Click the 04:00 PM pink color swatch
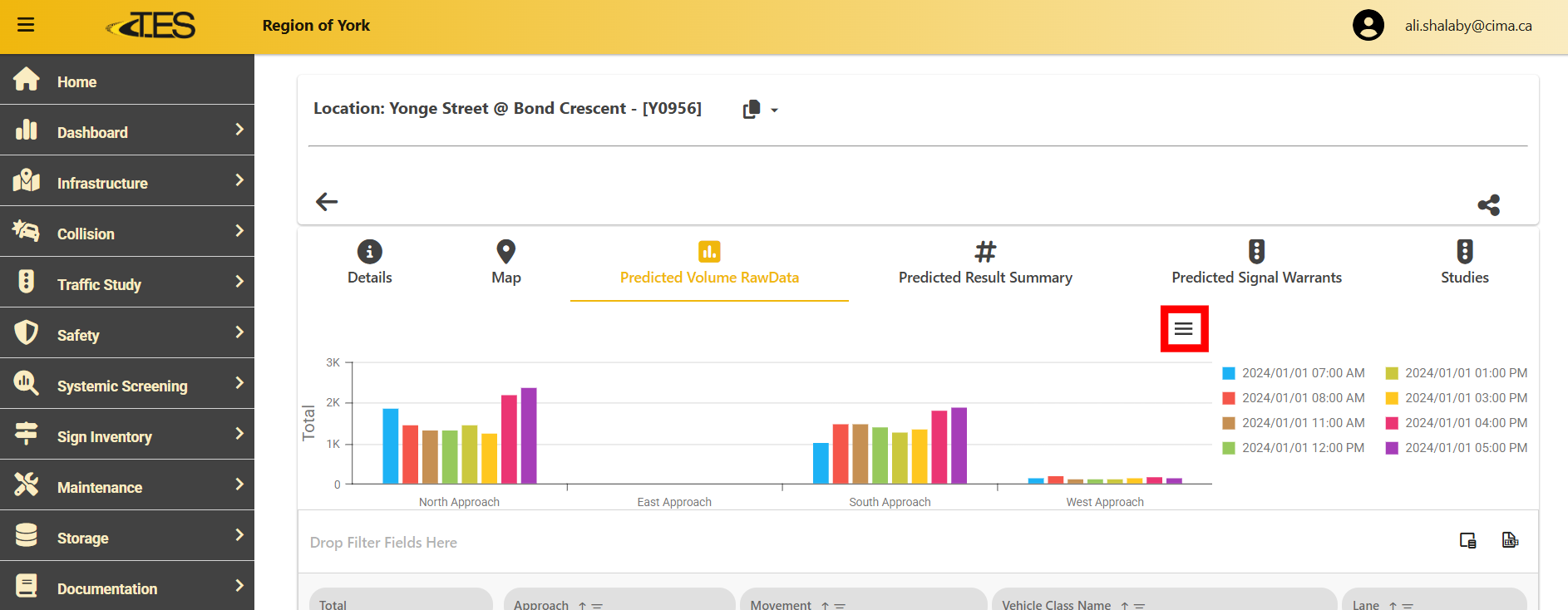The image size is (1568, 610). click(1392, 423)
